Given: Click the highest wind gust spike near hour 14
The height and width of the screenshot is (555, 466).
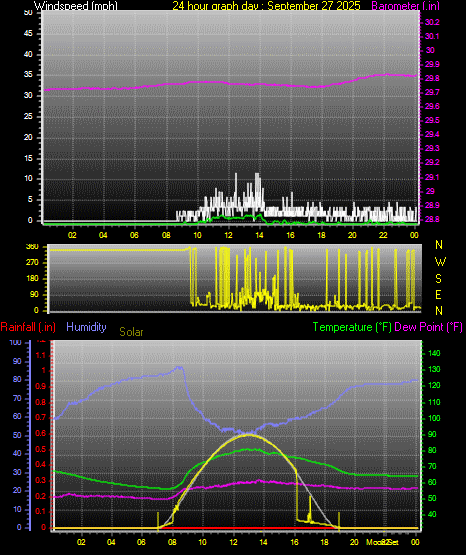Looking at the screenshot, I should pos(257,174).
